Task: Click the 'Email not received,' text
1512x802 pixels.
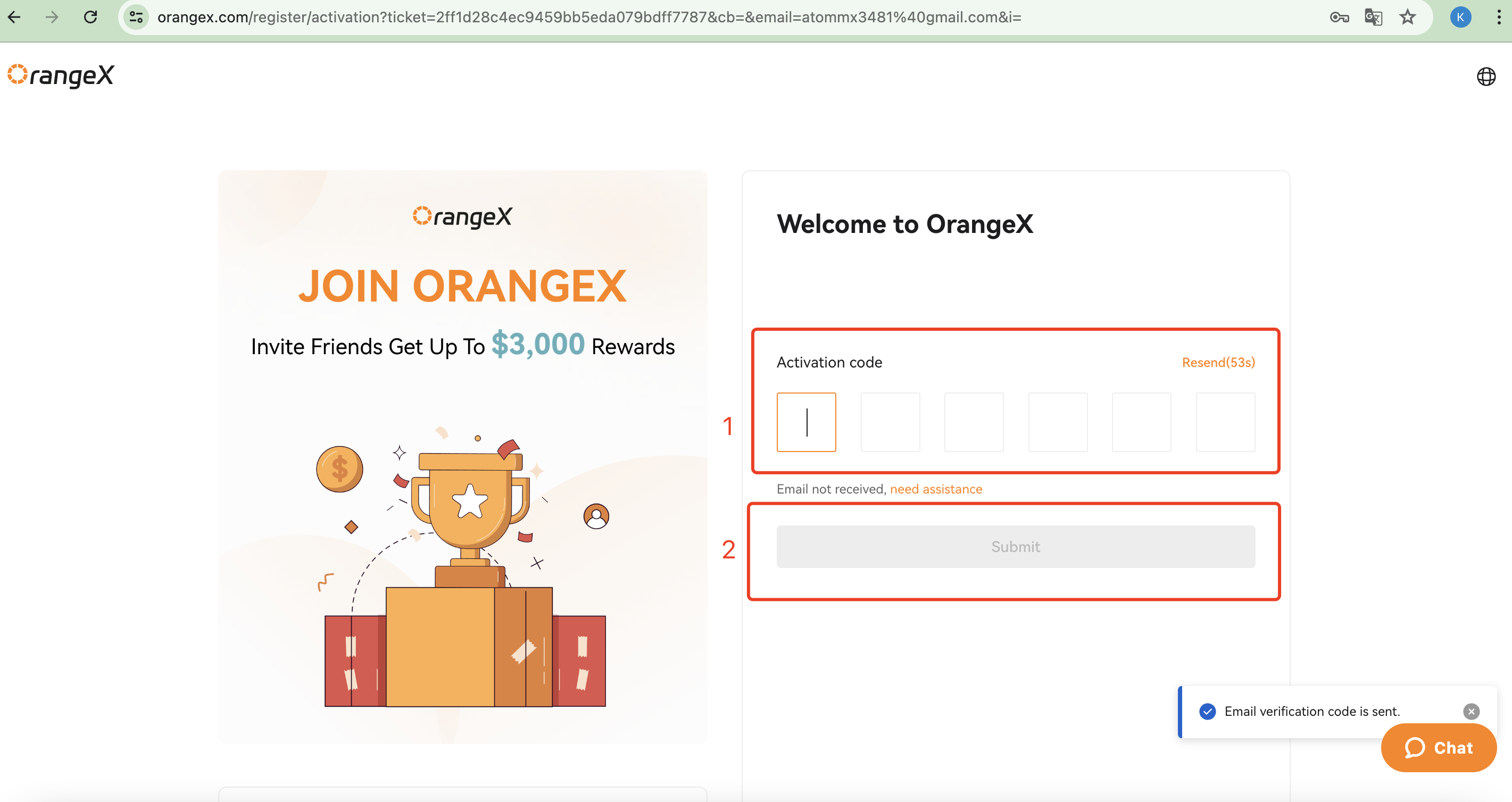Action: [831, 489]
